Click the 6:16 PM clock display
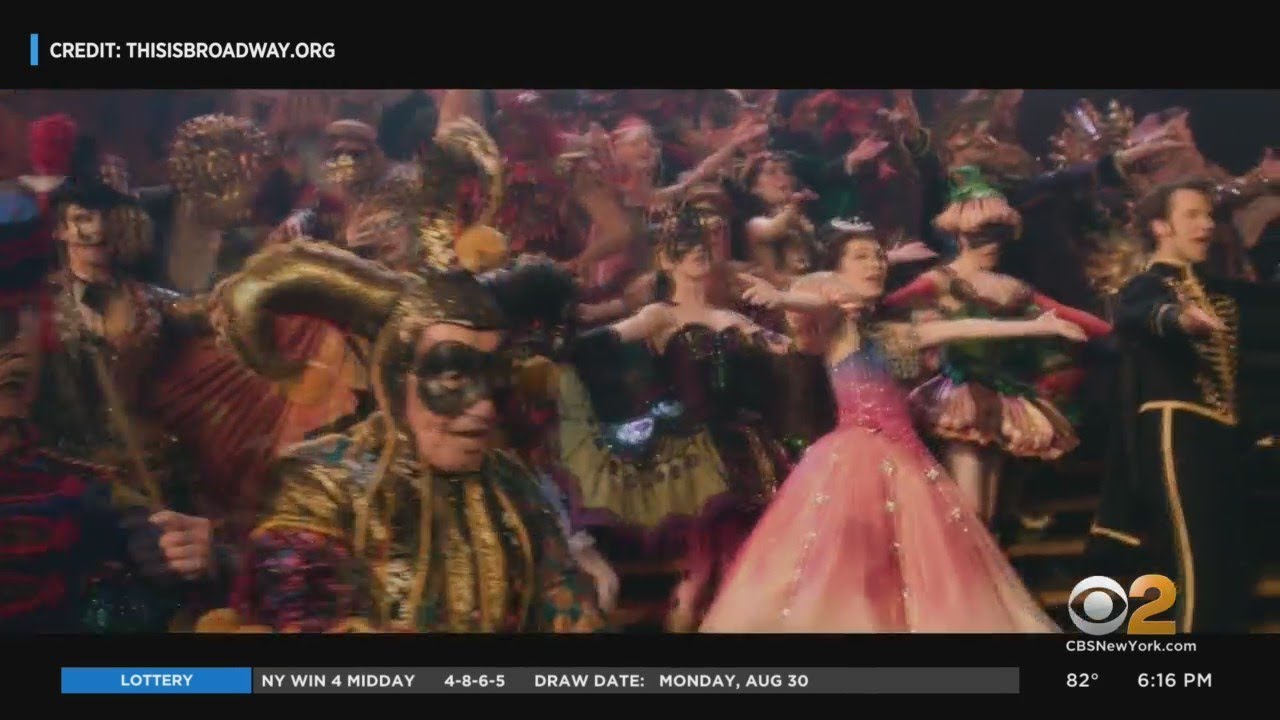 pos(1175,680)
